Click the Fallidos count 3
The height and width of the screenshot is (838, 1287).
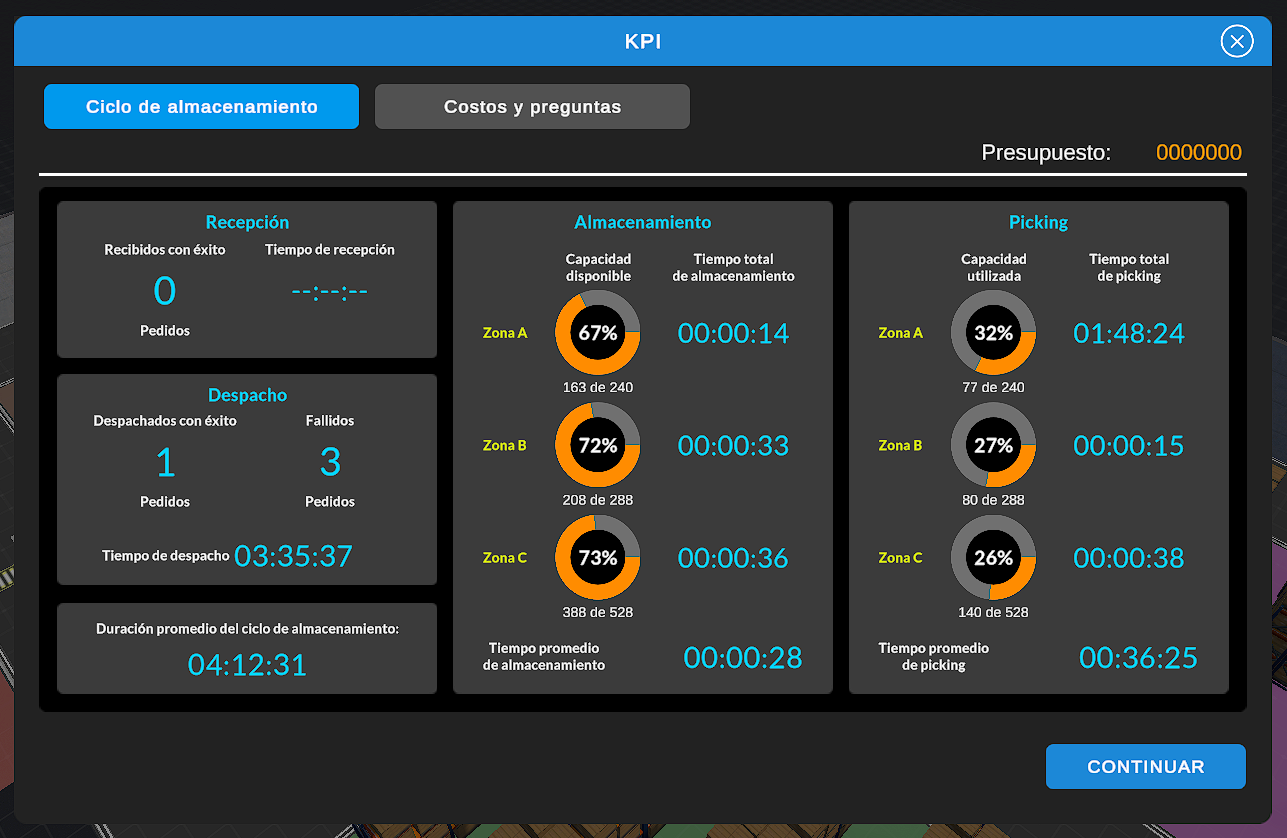(330, 462)
